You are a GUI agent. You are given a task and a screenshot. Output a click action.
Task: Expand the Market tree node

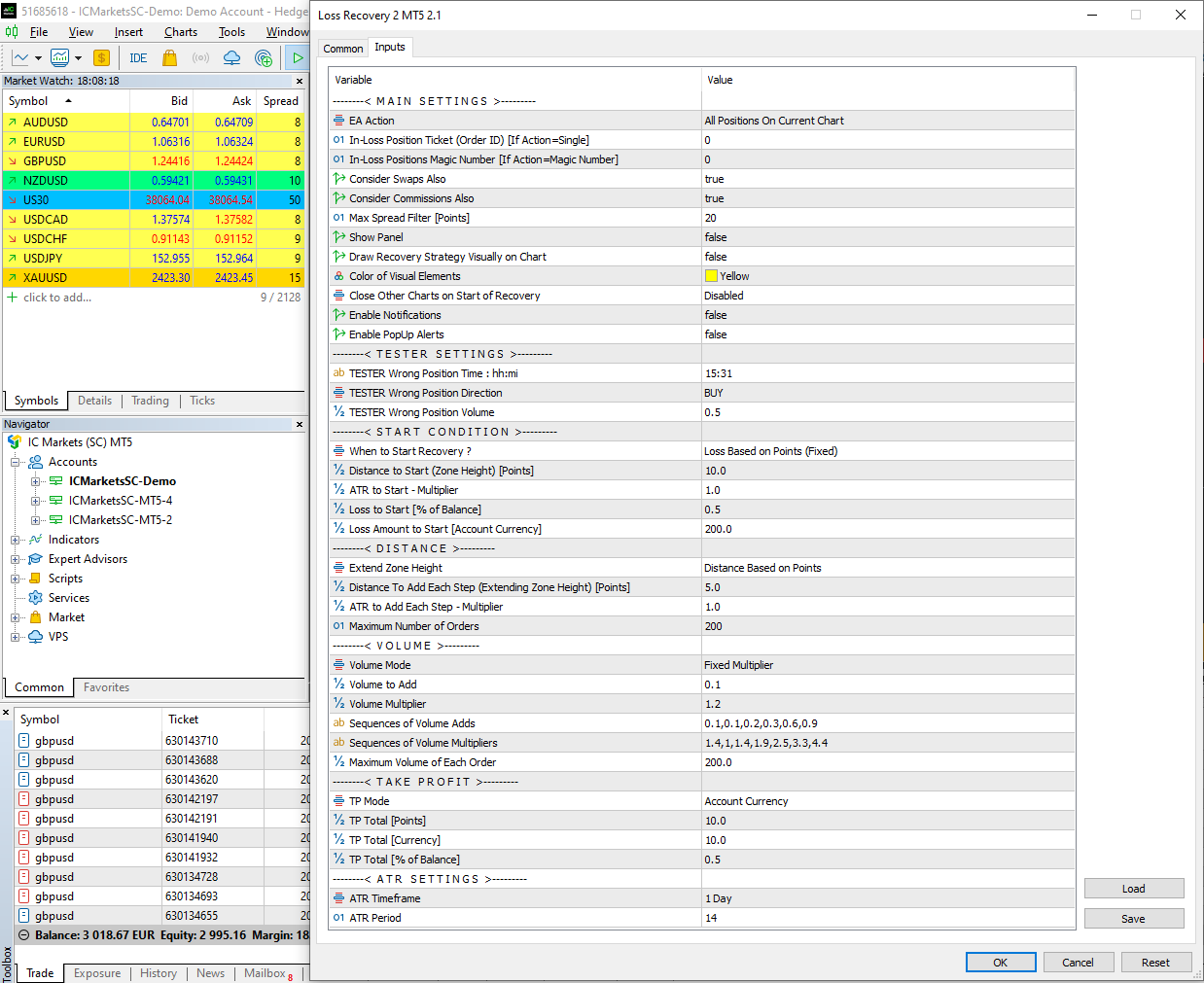[16, 617]
